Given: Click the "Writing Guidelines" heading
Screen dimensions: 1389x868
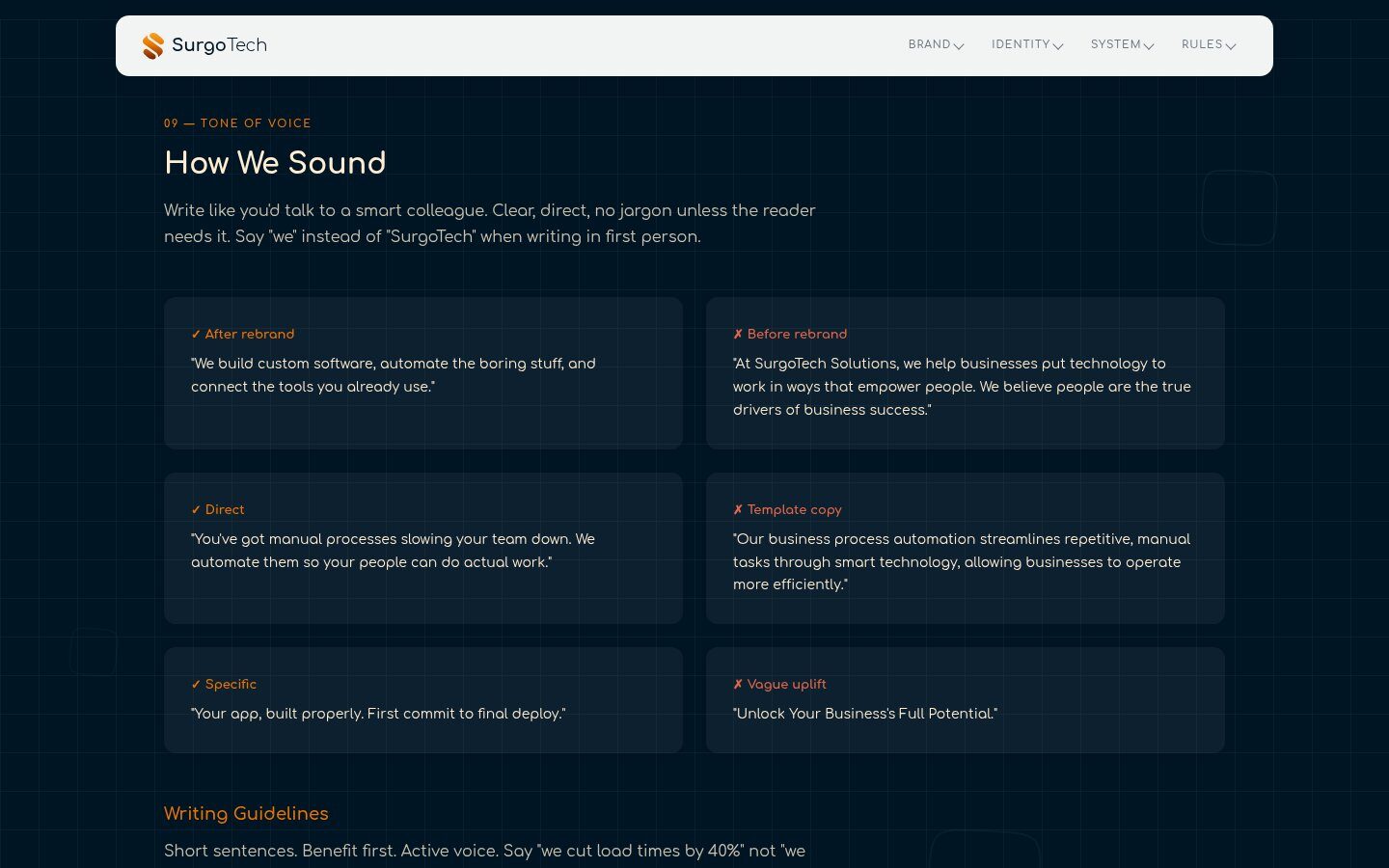Looking at the screenshot, I should point(246,813).
